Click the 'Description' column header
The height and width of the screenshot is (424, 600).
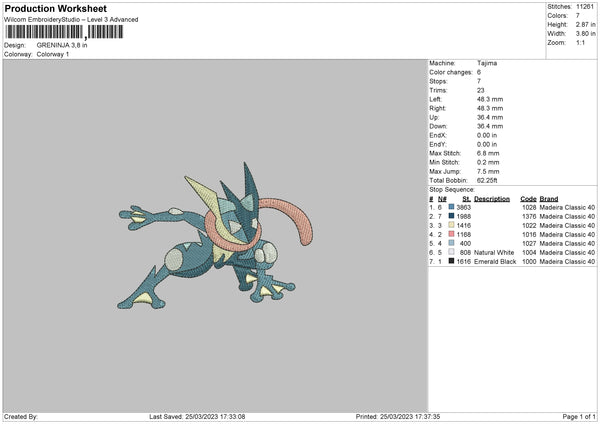(492, 199)
